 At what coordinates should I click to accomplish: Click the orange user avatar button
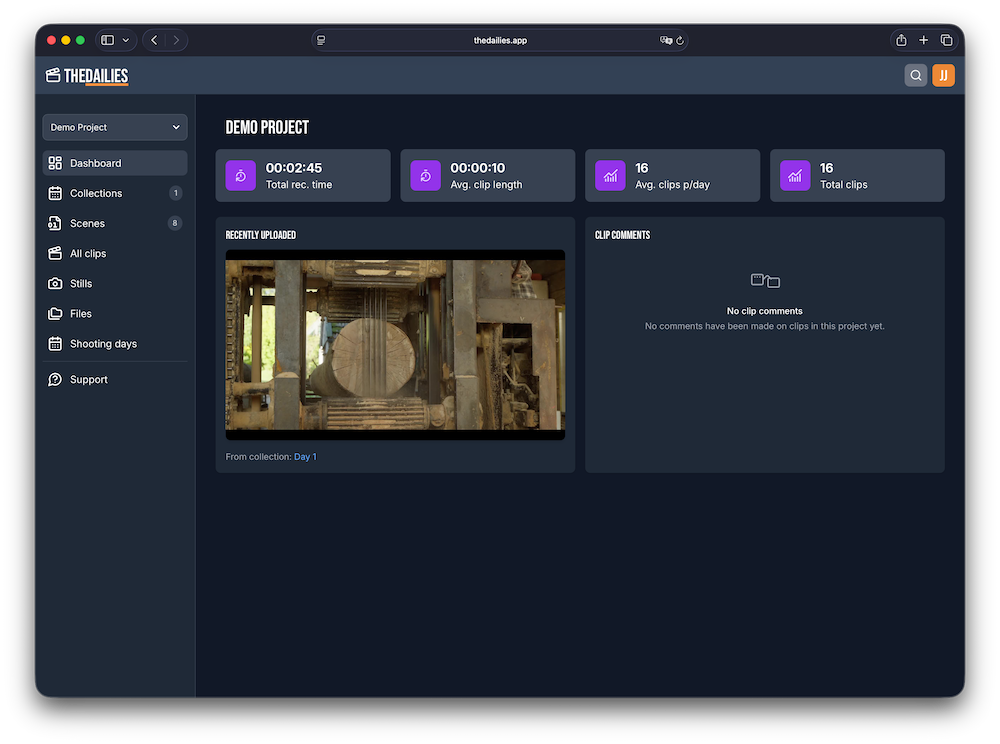point(943,75)
